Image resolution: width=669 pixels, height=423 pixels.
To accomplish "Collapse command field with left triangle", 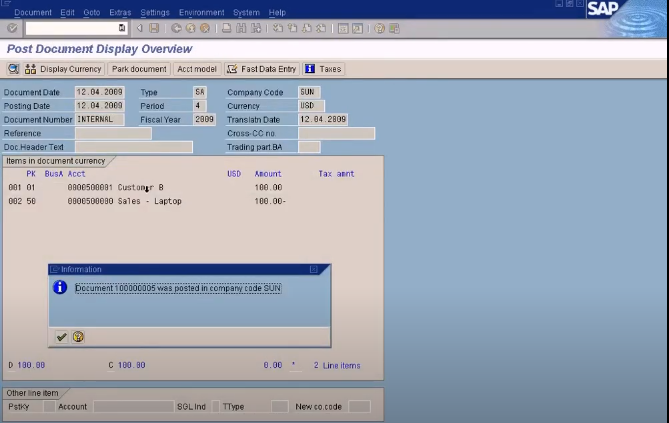I will (x=140, y=28).
